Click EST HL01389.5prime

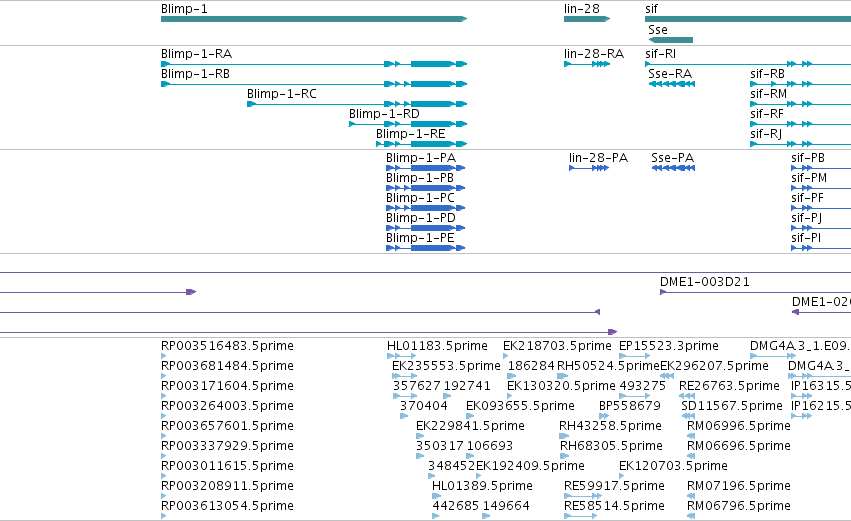(x=482, y=486)
